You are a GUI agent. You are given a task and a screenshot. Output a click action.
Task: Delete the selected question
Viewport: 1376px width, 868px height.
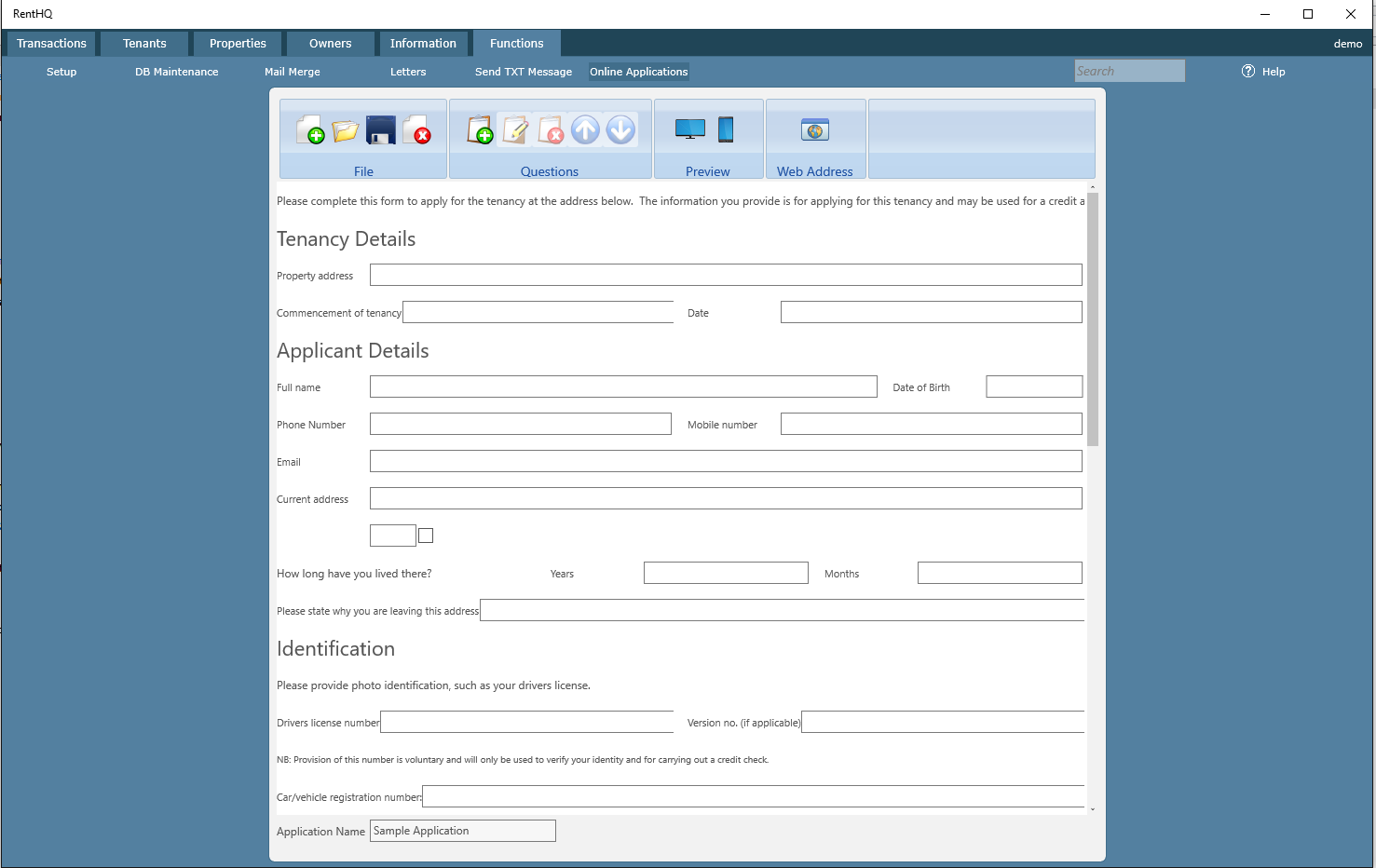click(551, 130)
